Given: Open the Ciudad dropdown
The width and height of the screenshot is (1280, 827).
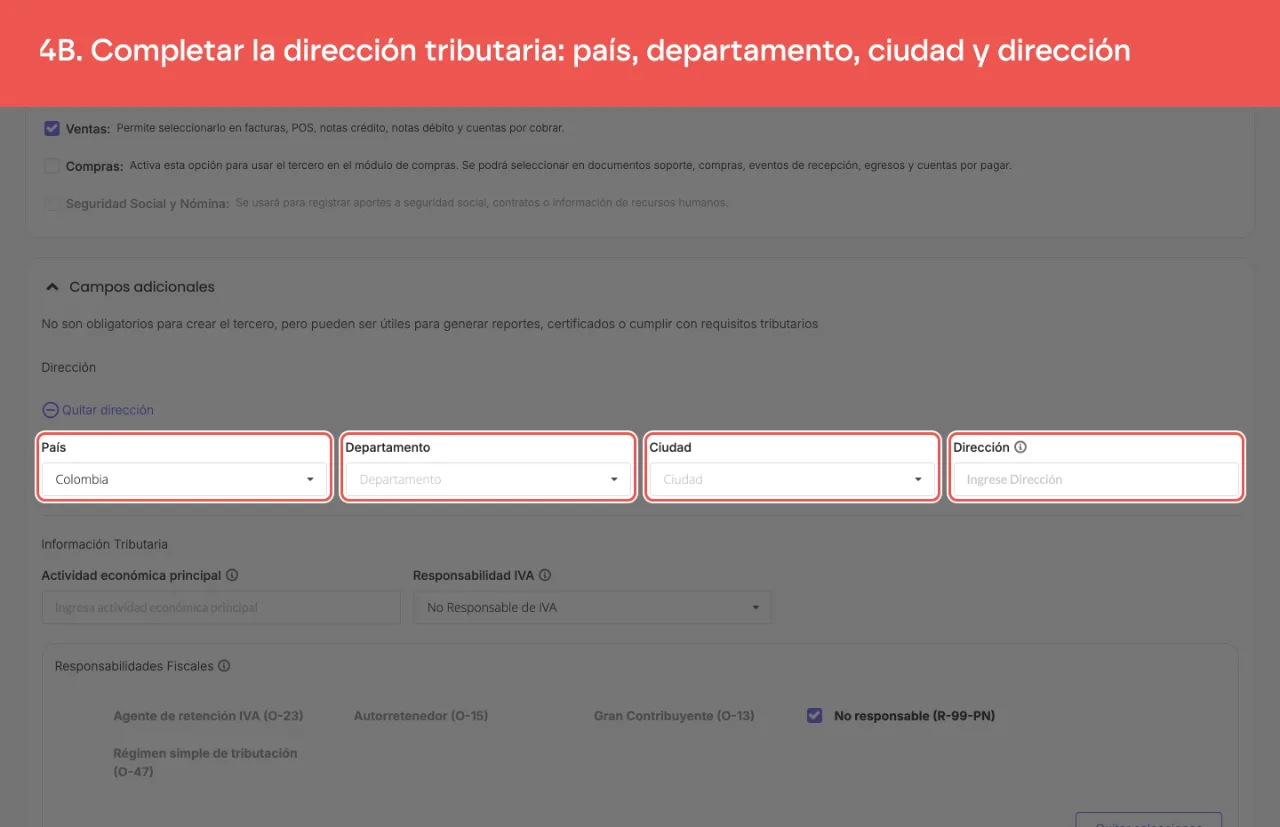Looking at the screenshot, I should click(x=792, y=479).
